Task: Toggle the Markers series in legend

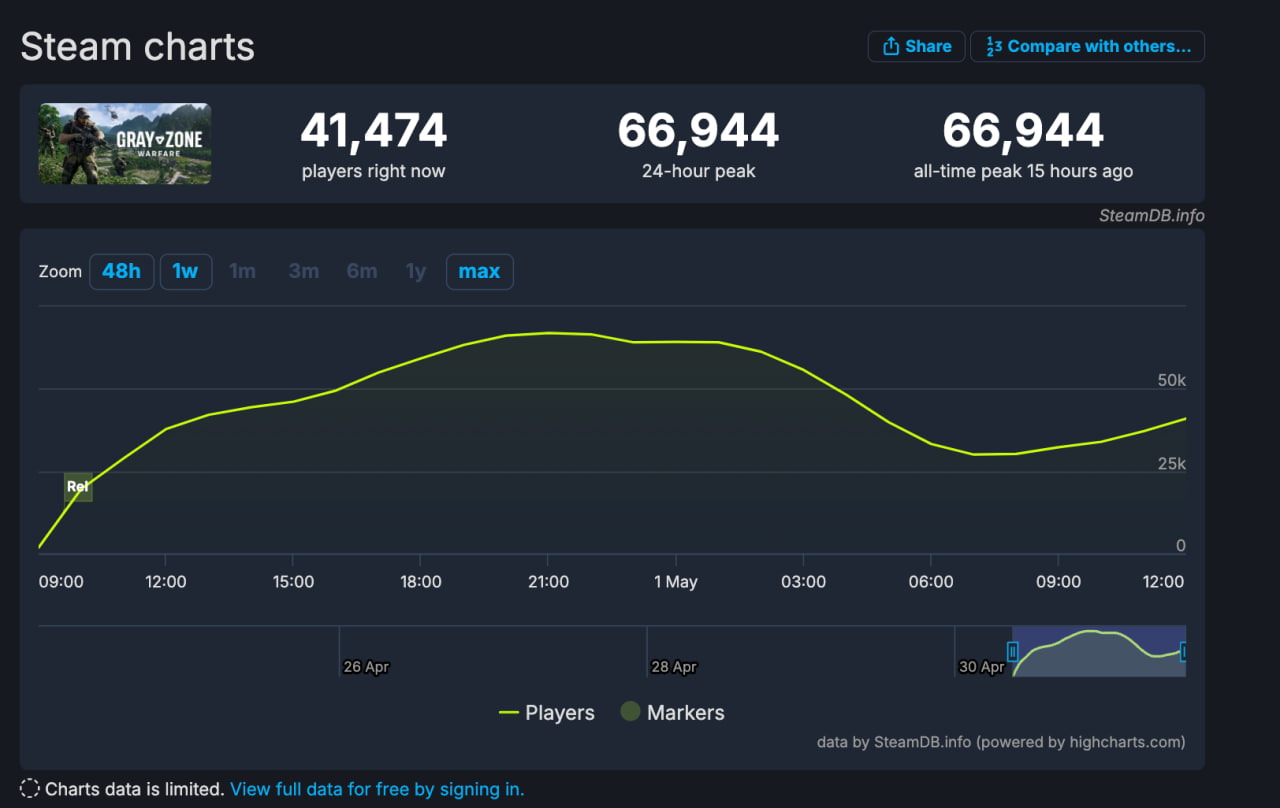Action: point(672,713)
